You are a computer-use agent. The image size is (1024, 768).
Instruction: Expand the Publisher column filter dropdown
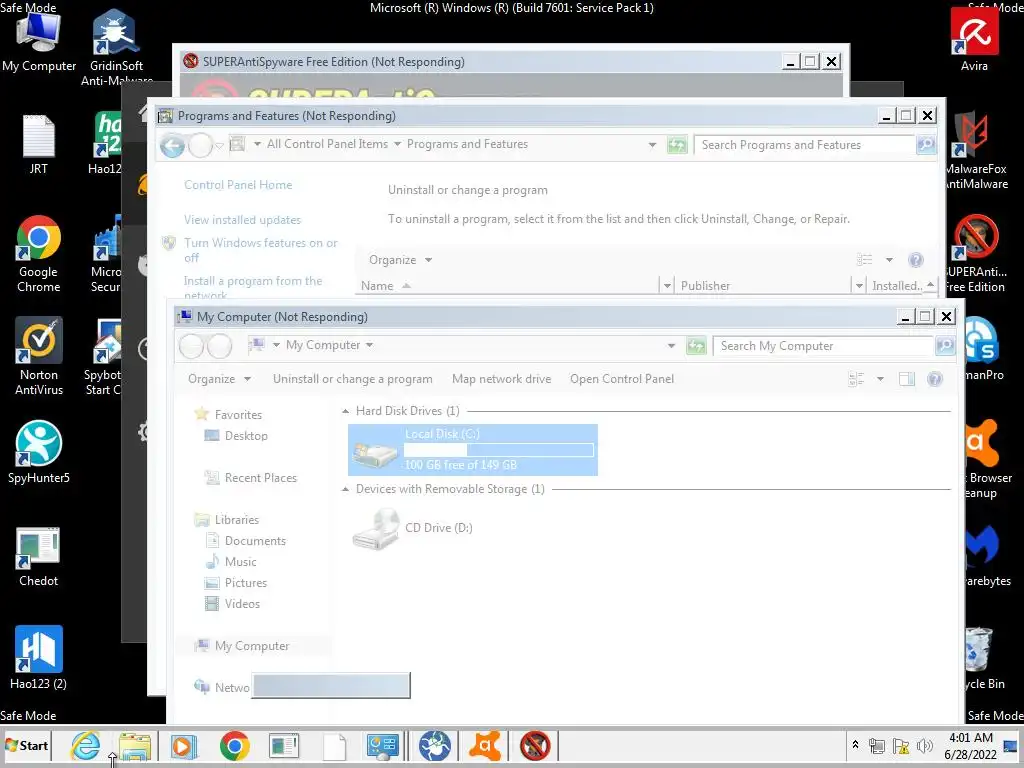[859, 285]
